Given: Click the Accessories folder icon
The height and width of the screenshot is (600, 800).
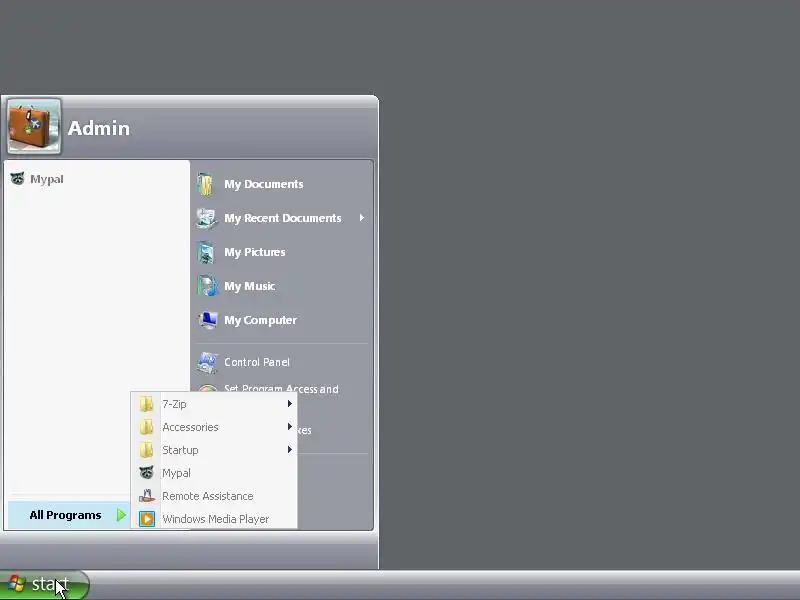Looking at the screenshot, I should coord(146,427).
